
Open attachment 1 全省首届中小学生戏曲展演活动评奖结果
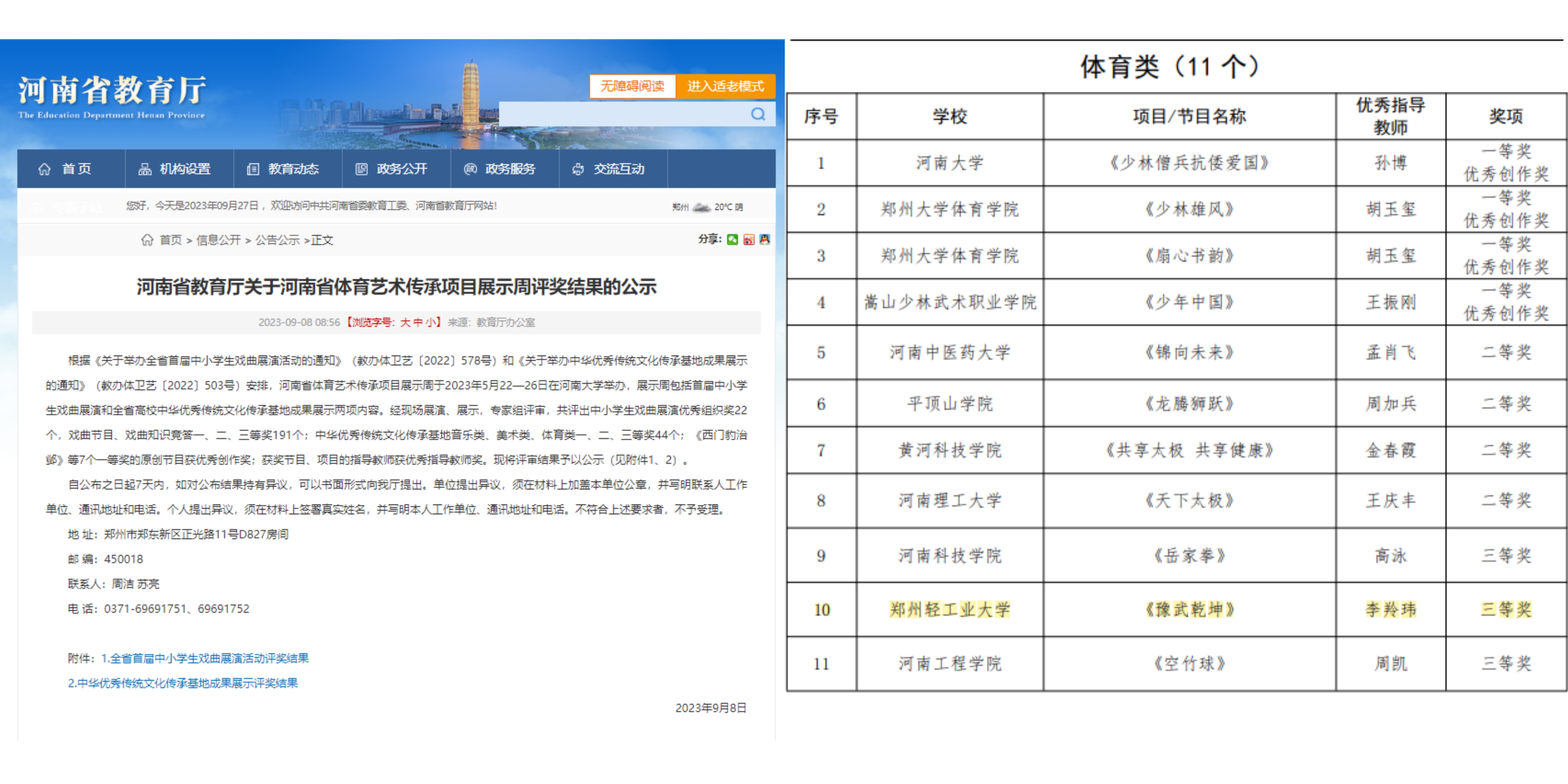[204, 658]
